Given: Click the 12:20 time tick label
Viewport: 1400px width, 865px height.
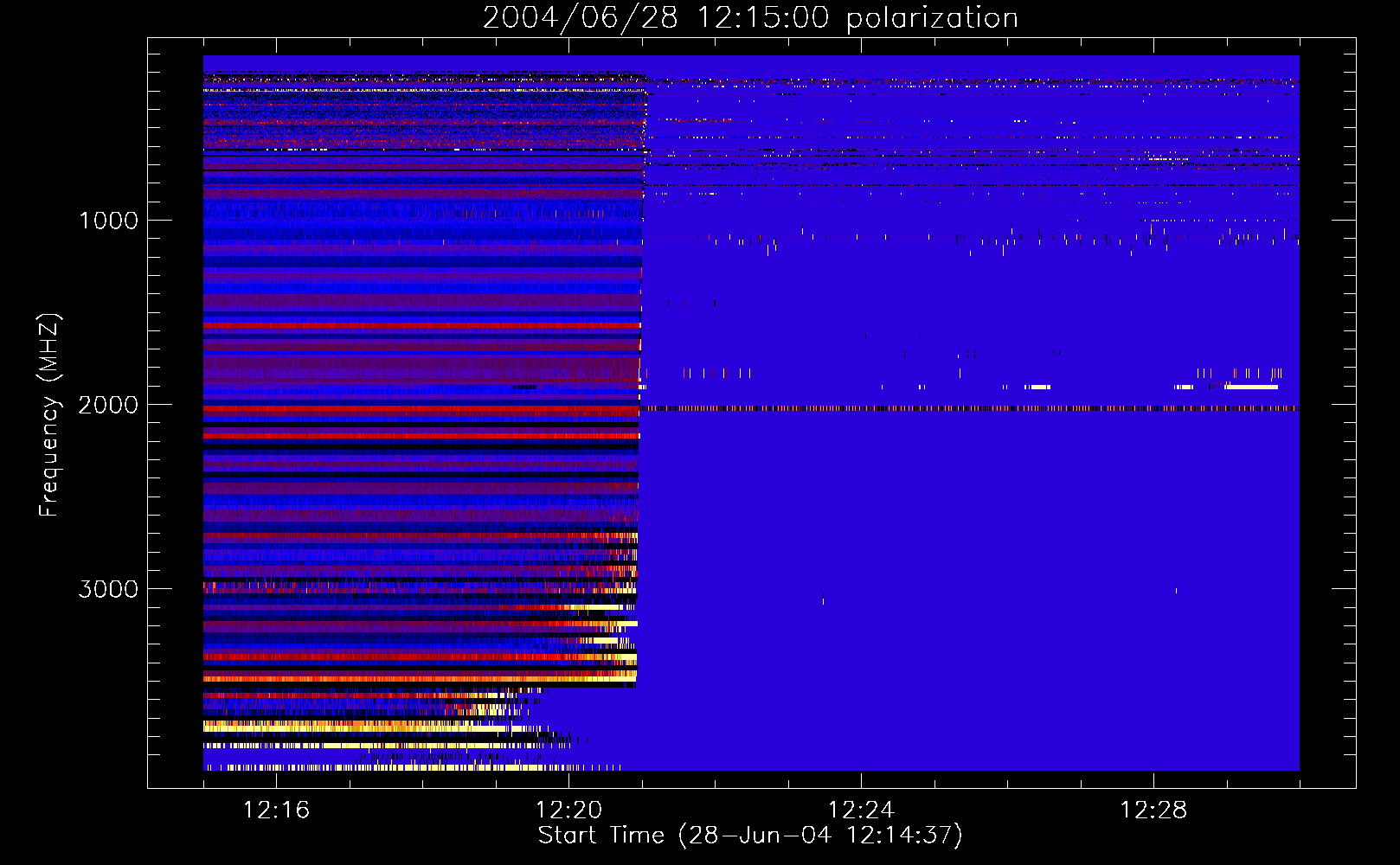Looking at the screenshot, I should pyautogui.click(x=568, y=811).
